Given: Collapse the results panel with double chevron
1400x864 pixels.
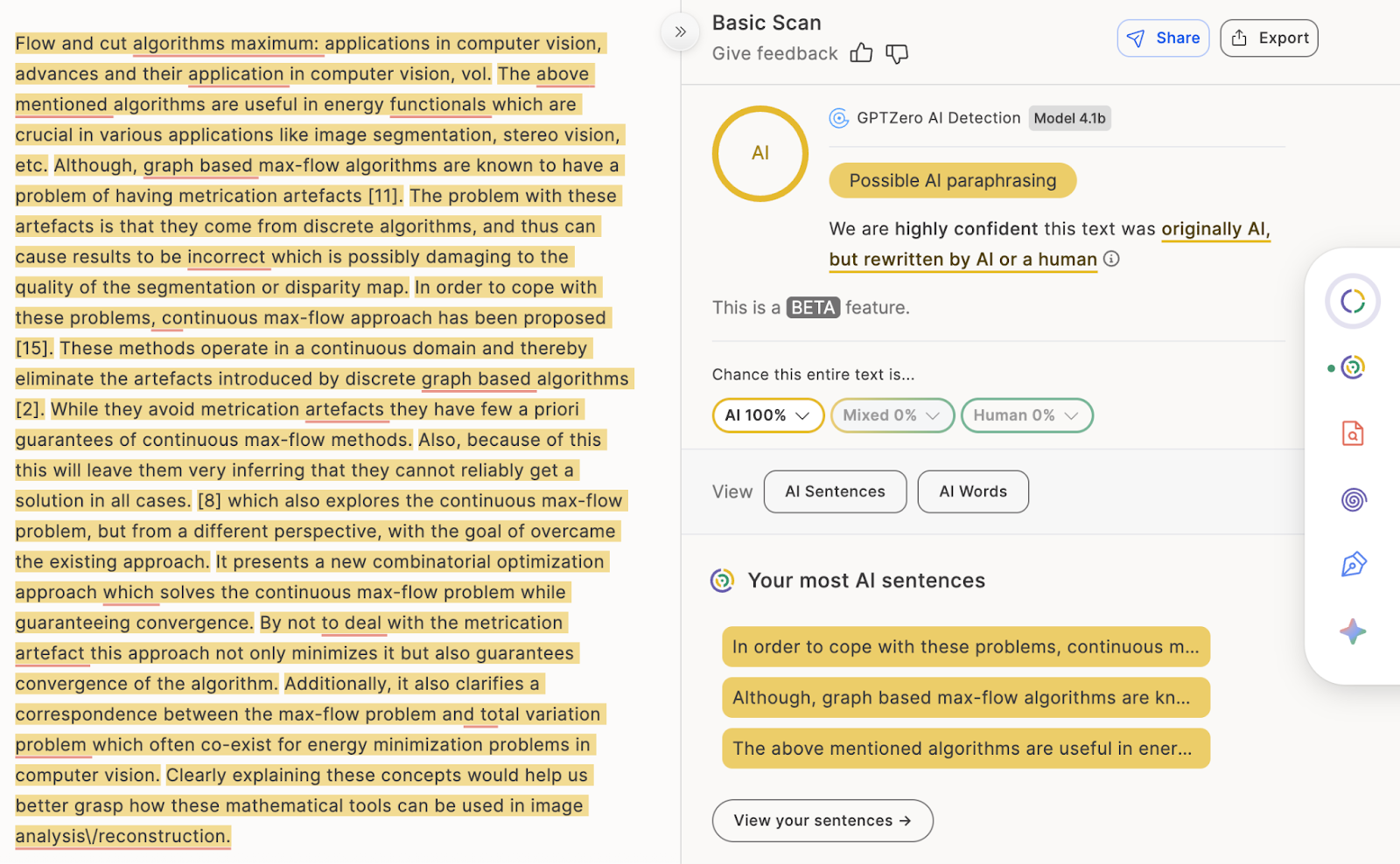Looking at the screenshot, I should [680, 32].
